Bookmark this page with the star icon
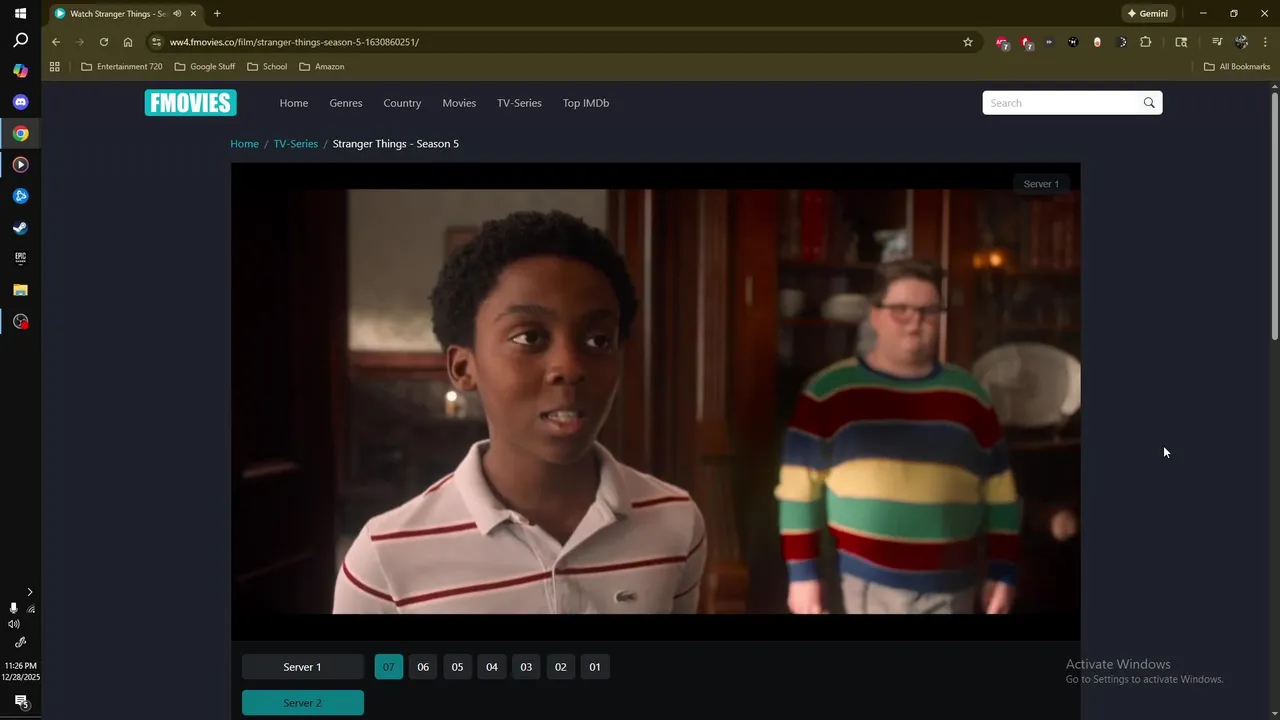The width and height of the screenshot is (1280, 720). pos(968,42)
